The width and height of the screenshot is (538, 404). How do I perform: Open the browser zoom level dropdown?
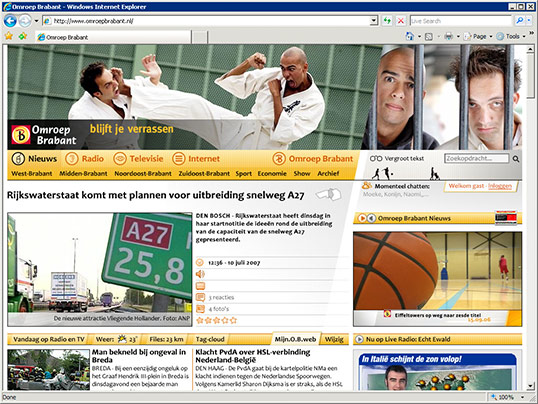coord(523,397)
